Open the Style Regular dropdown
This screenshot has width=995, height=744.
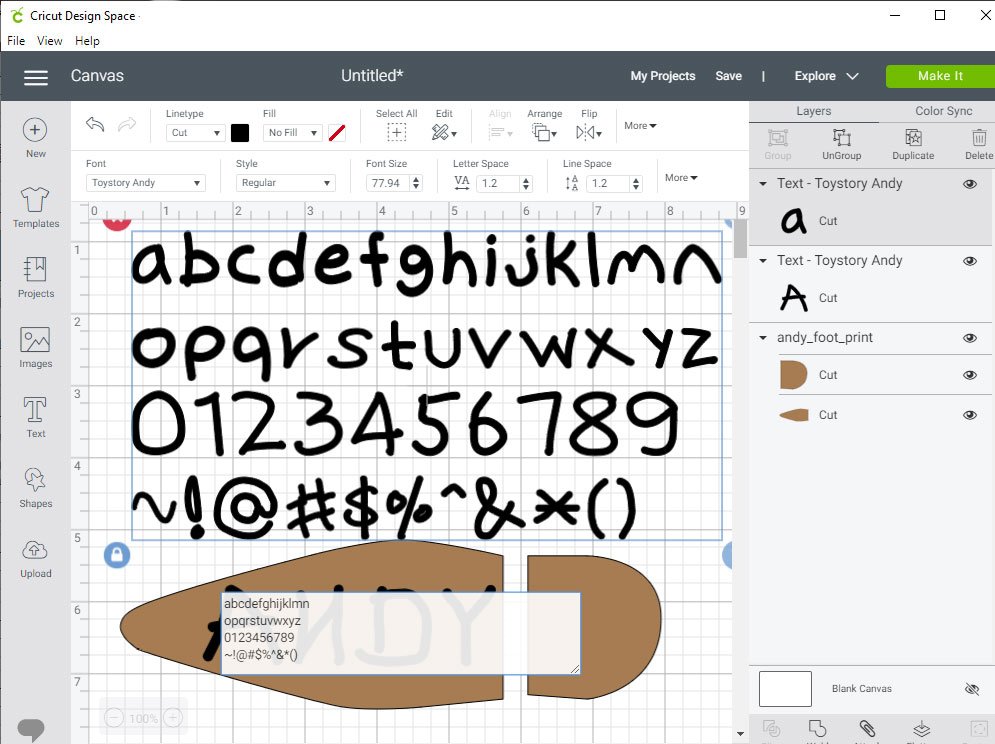pyautogui.click(x=285, y=183)
